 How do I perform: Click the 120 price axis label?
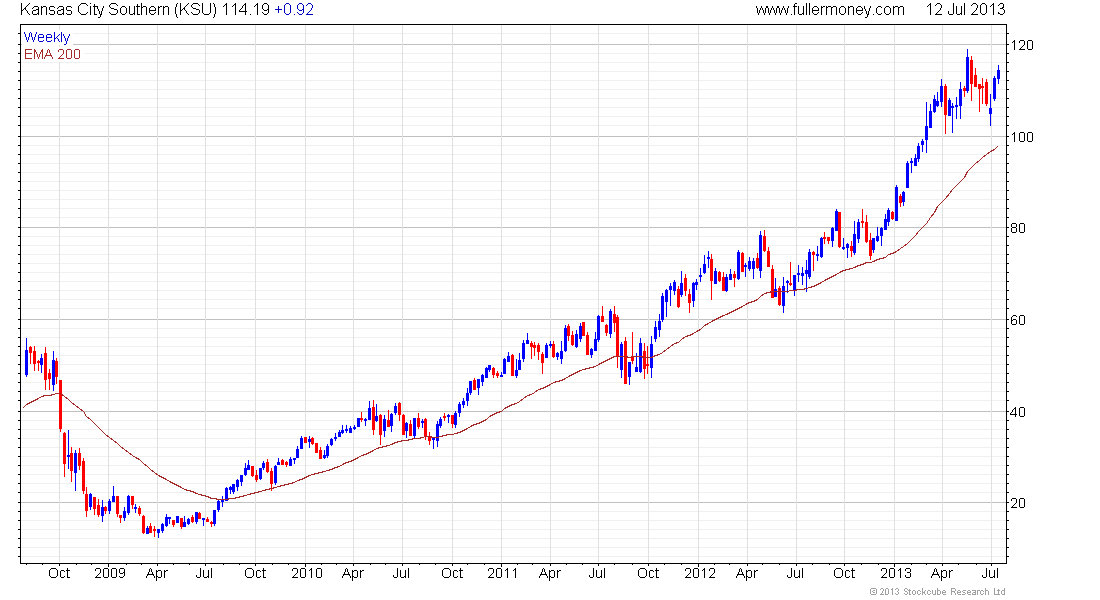pyautogui.click(x=1022, y=45)
